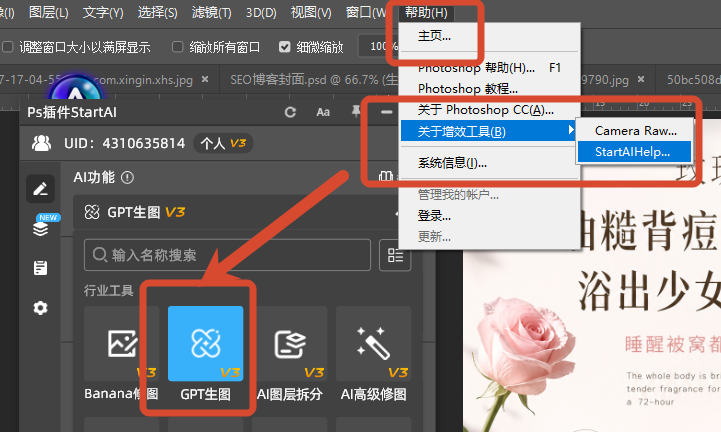Screen dimensions: 721x432
Task: Open the 文字(Y) menu
Action: click(103, 12)
